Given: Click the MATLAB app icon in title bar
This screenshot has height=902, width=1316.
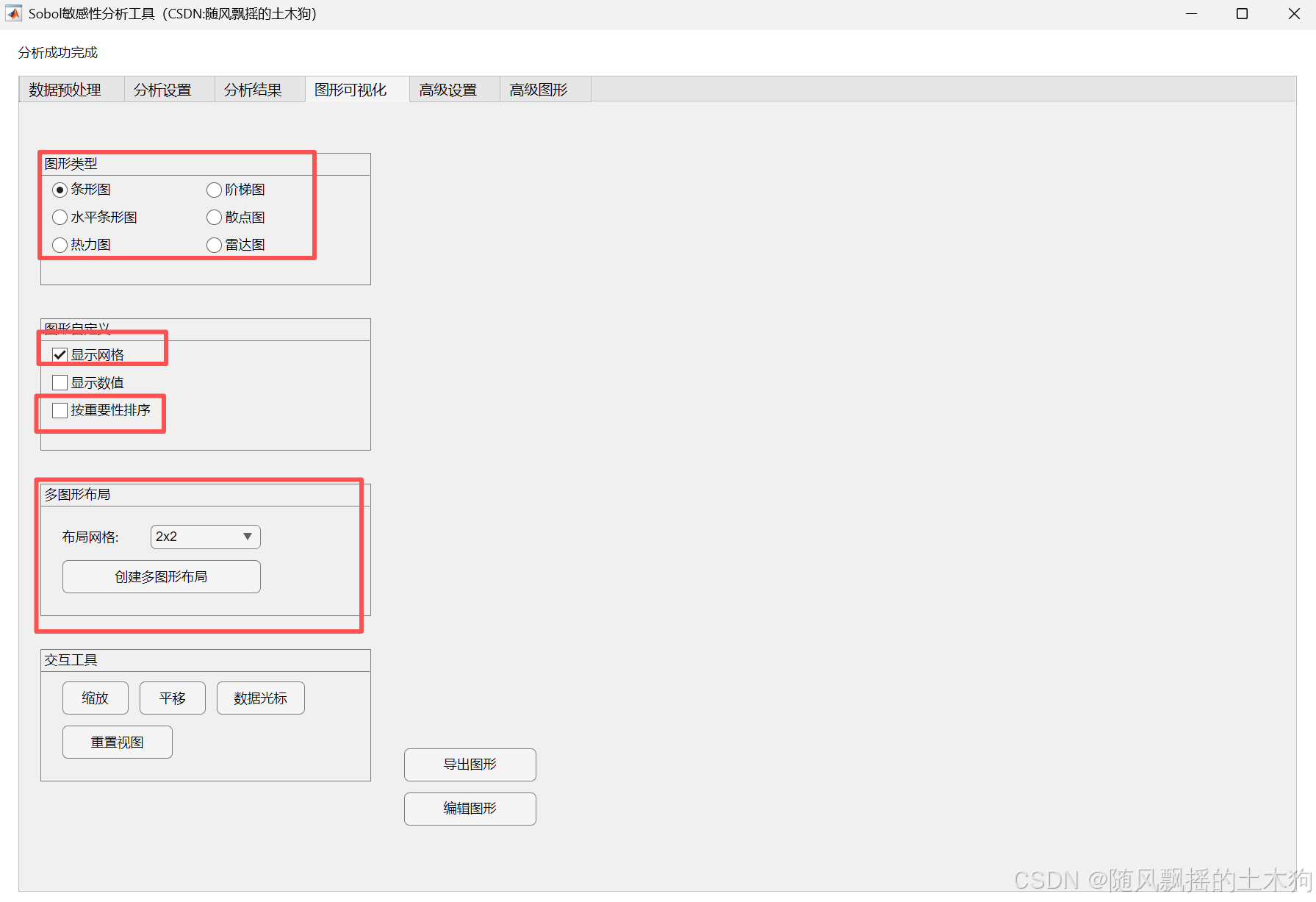Looking at the screenshot, I should tap(13, 14).
